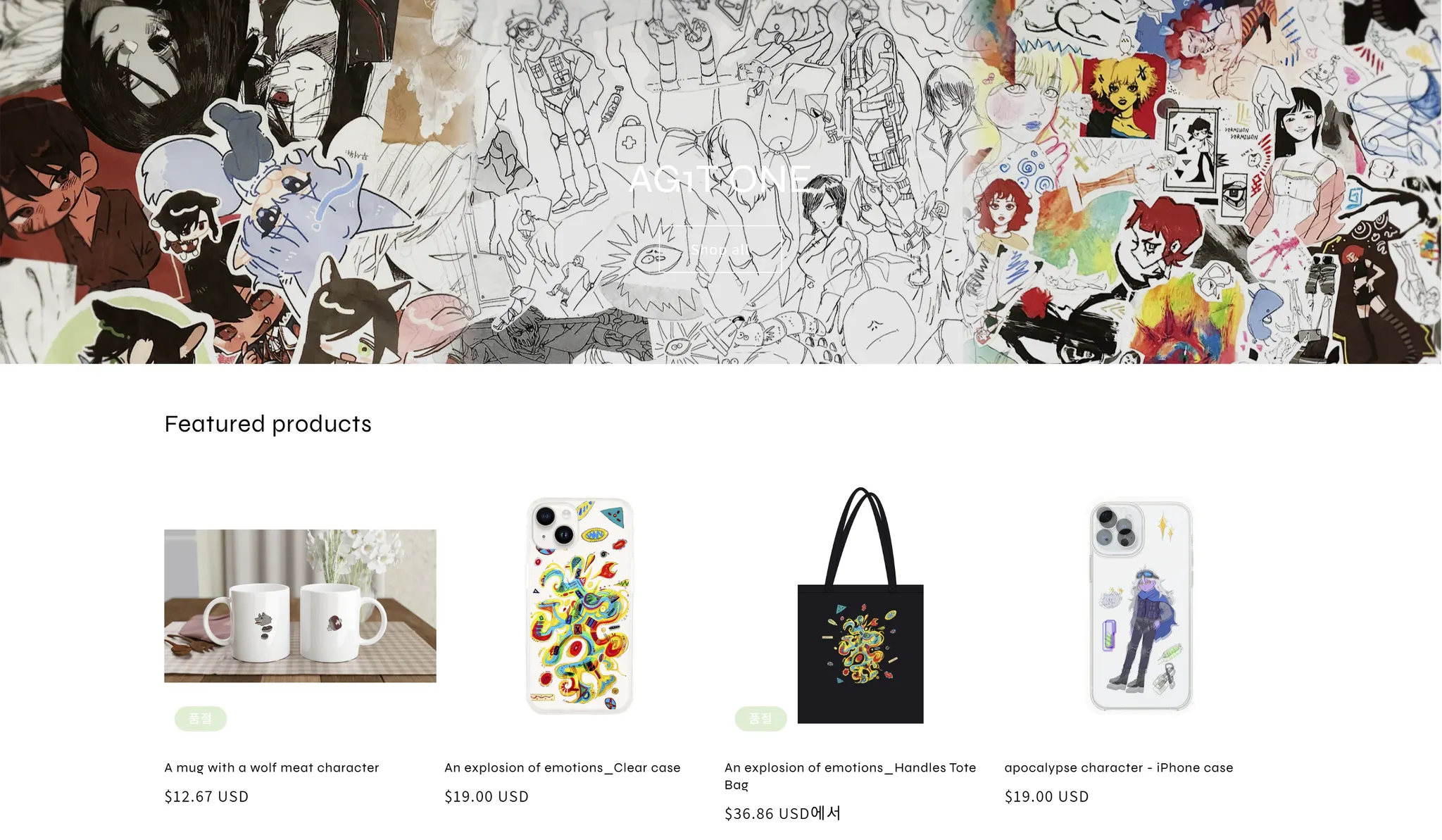Click the $19.00 USD apocalypse case price
This screenshot has height=840, width=1442.
[x=1047, y=796]
